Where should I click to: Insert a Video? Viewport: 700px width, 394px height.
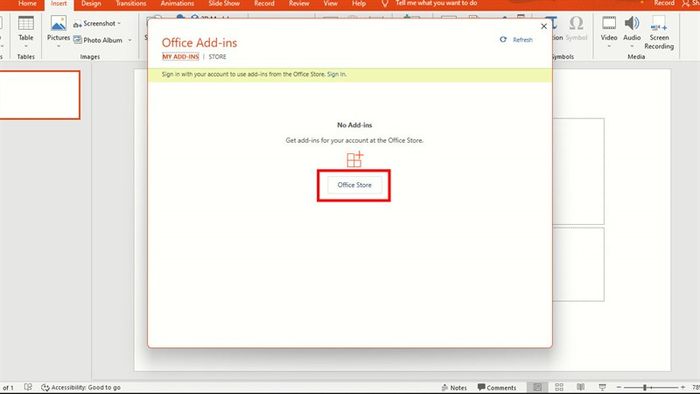pyautogui.click(x=608, y=31)
